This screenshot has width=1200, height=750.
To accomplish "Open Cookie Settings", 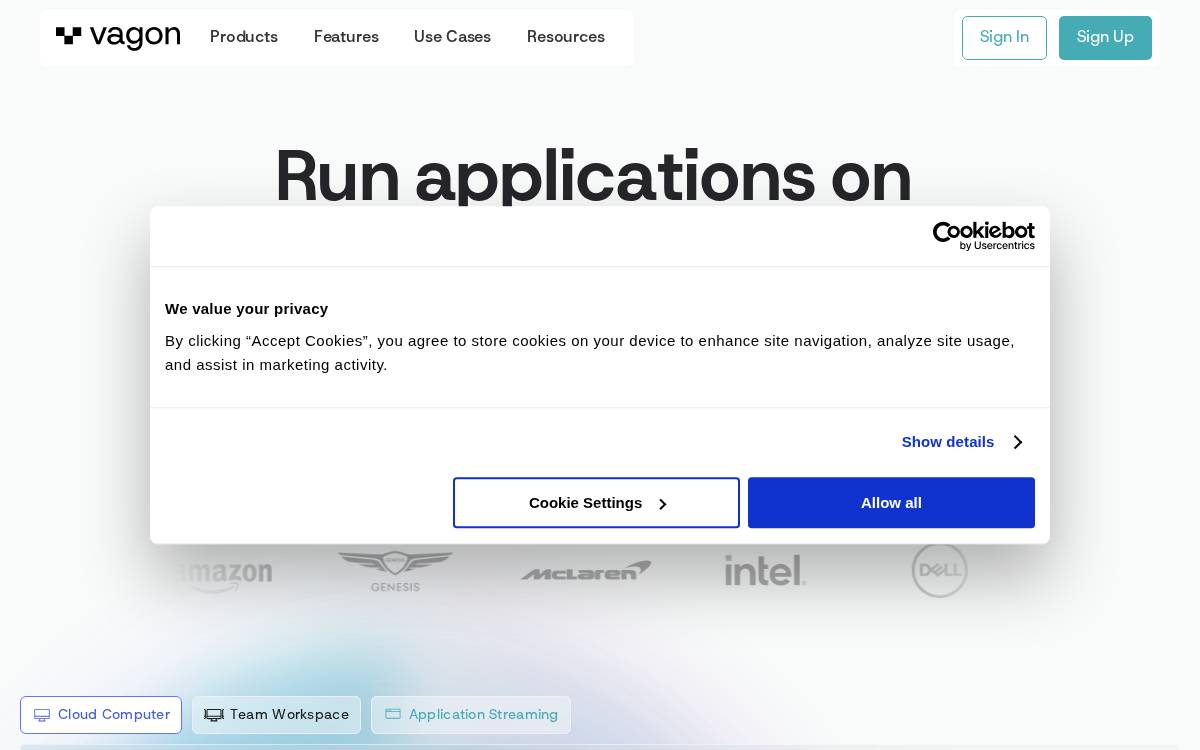I will (x=596, y=503).
